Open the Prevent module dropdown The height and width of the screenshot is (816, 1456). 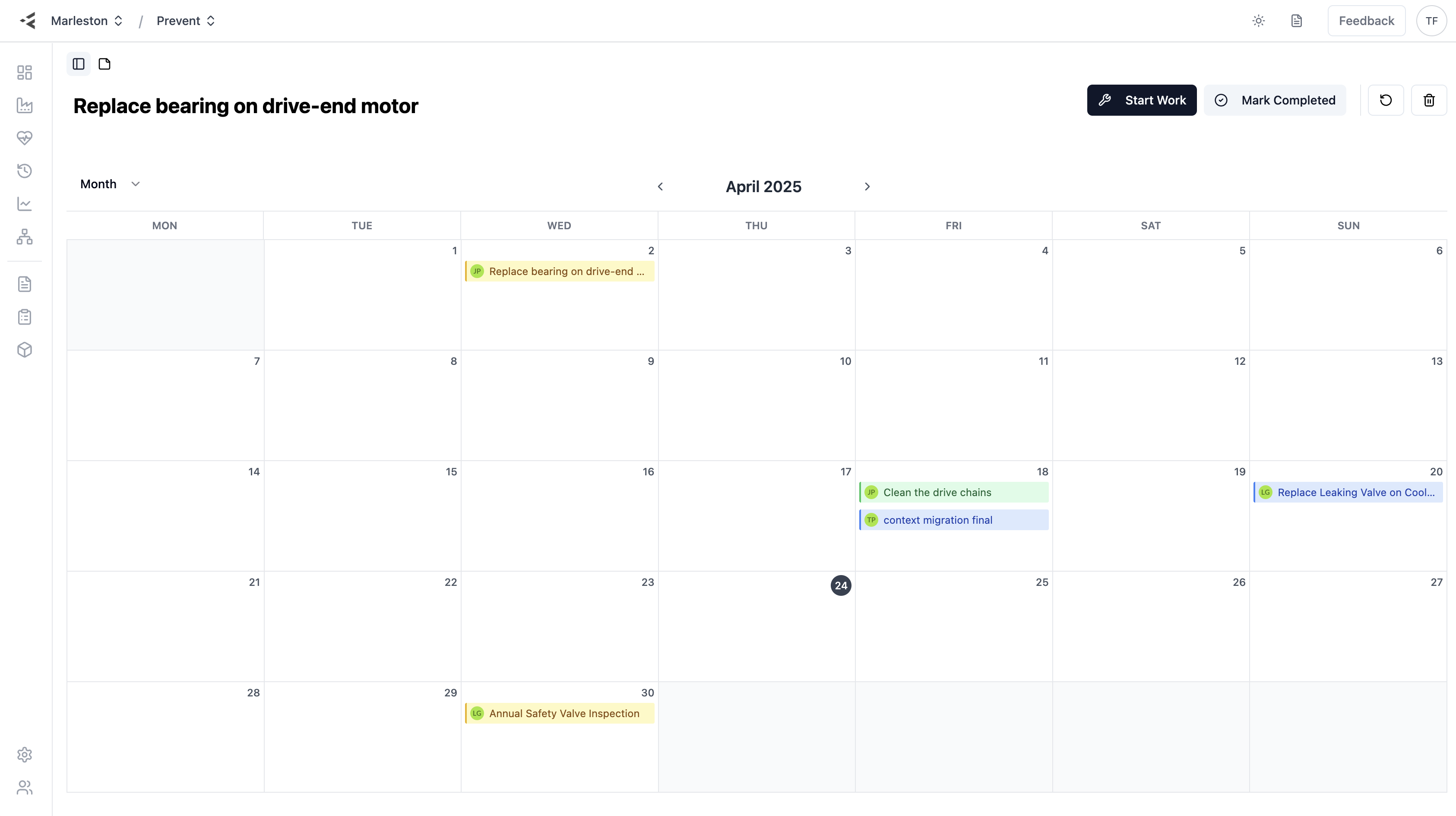pos(185,21)
